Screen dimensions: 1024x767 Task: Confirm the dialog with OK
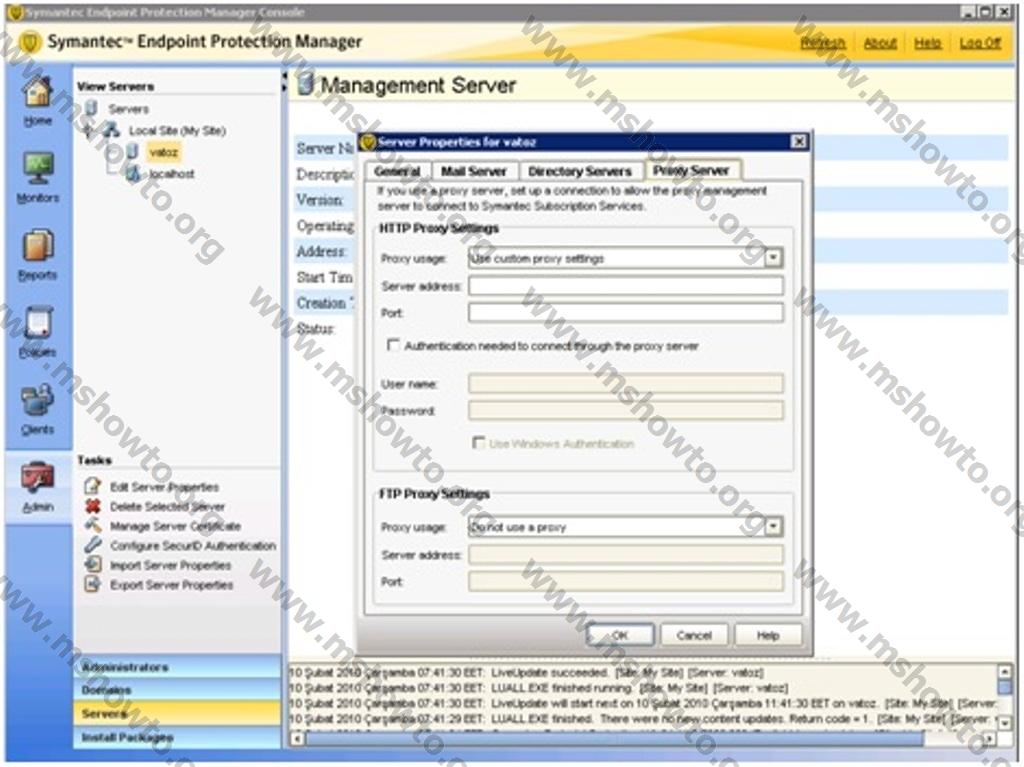click(620, 635)
